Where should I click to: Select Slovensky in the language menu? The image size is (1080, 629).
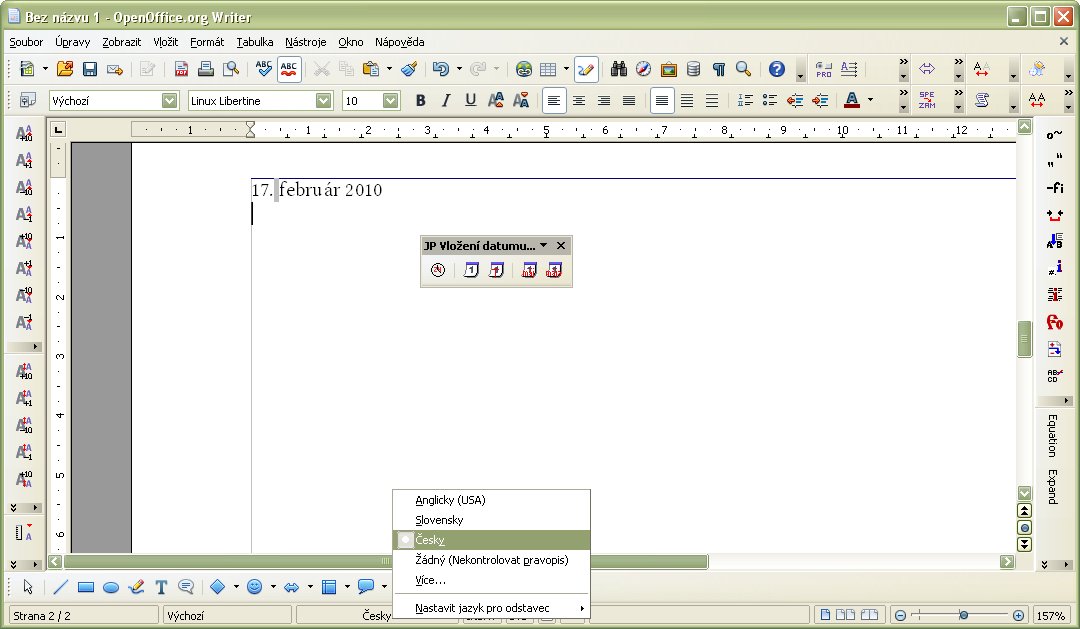pyautogui.click(x=491, y=520)
